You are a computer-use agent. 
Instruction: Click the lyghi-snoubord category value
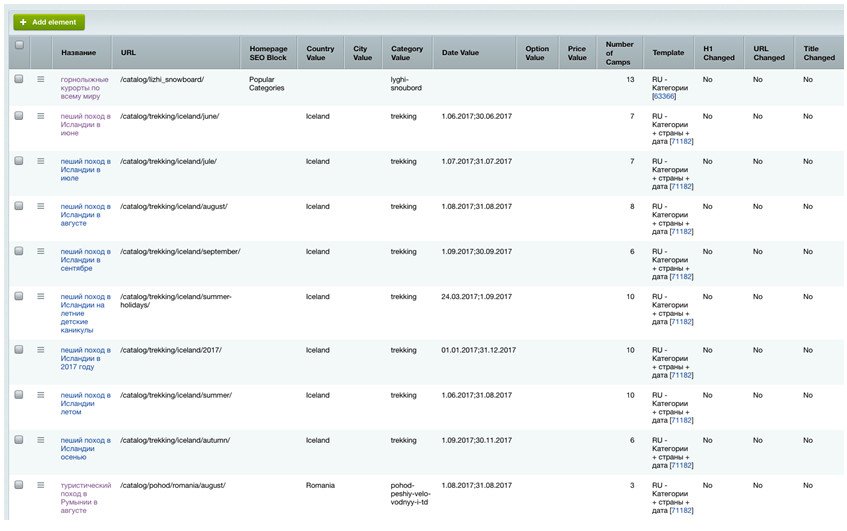(406, 83)
